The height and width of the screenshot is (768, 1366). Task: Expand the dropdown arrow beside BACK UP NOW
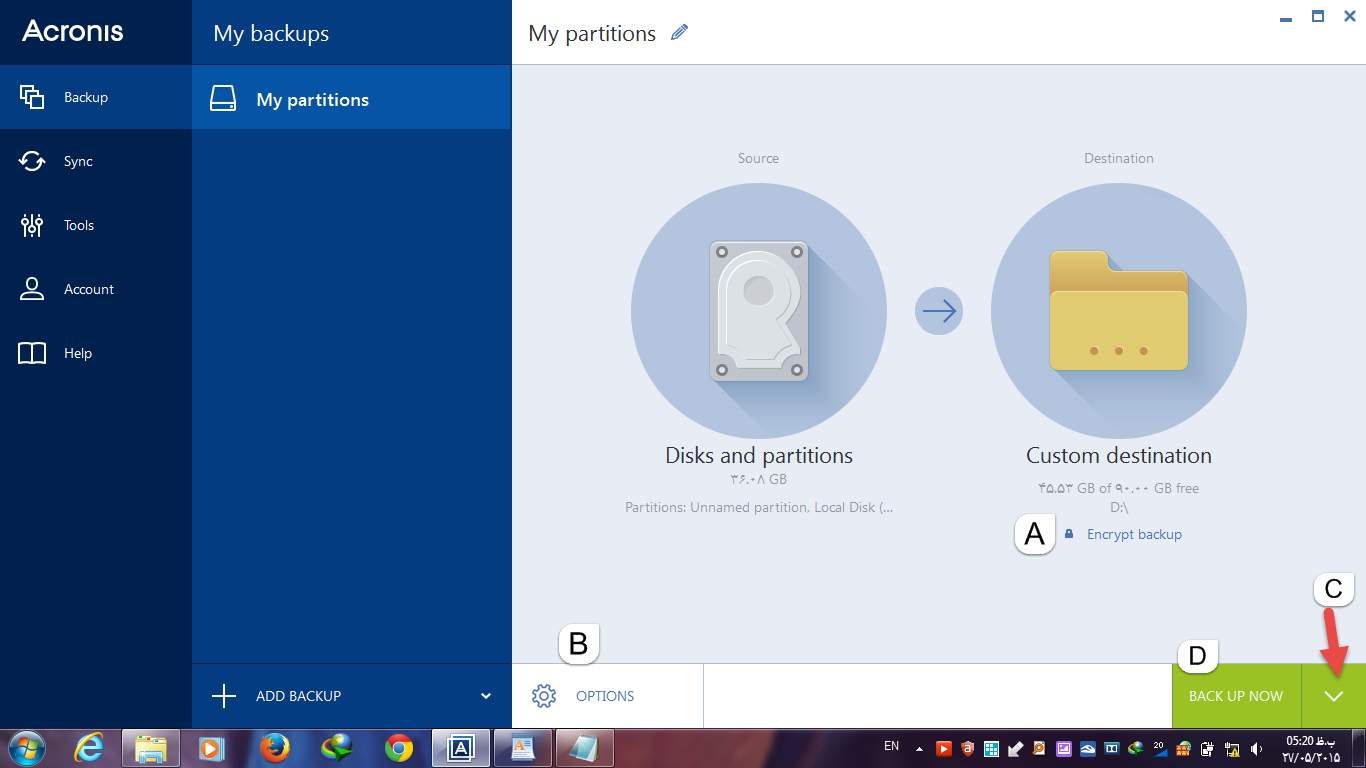pos(1334,696)
